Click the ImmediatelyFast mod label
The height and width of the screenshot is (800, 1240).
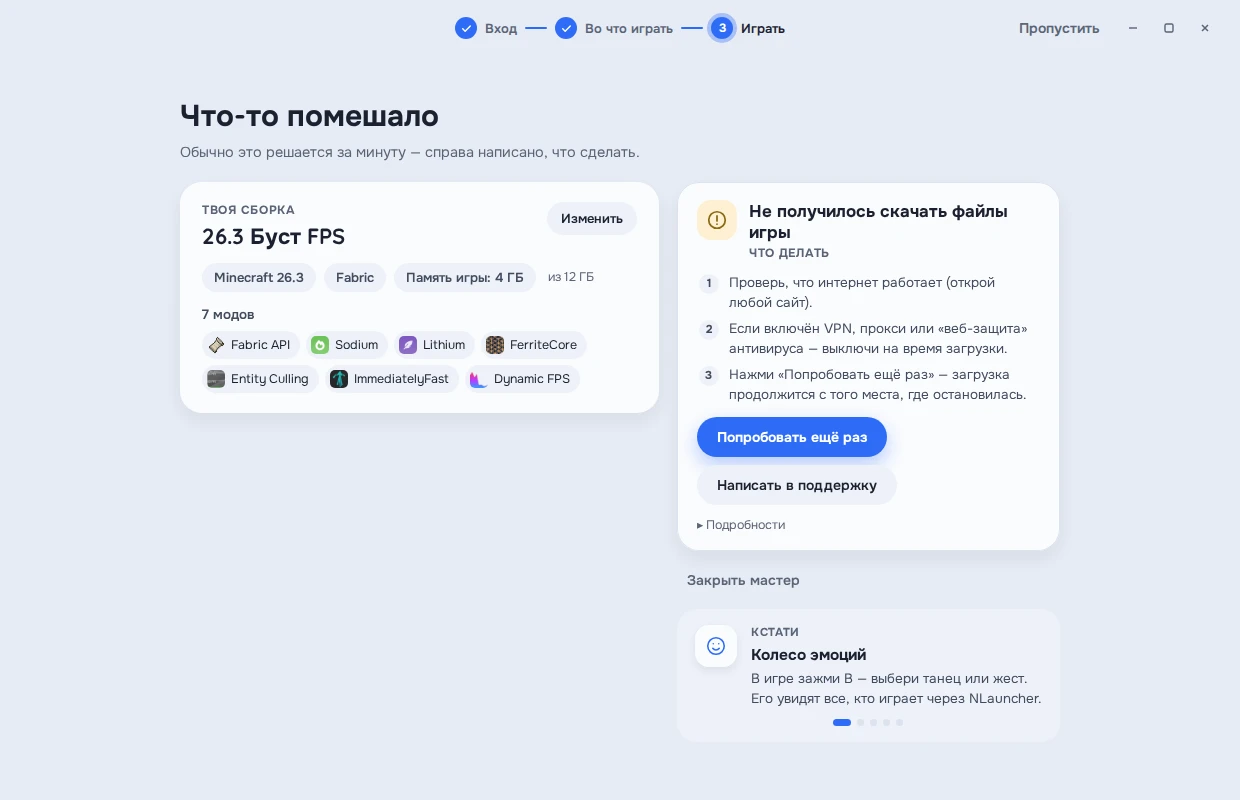click(402, 379)
